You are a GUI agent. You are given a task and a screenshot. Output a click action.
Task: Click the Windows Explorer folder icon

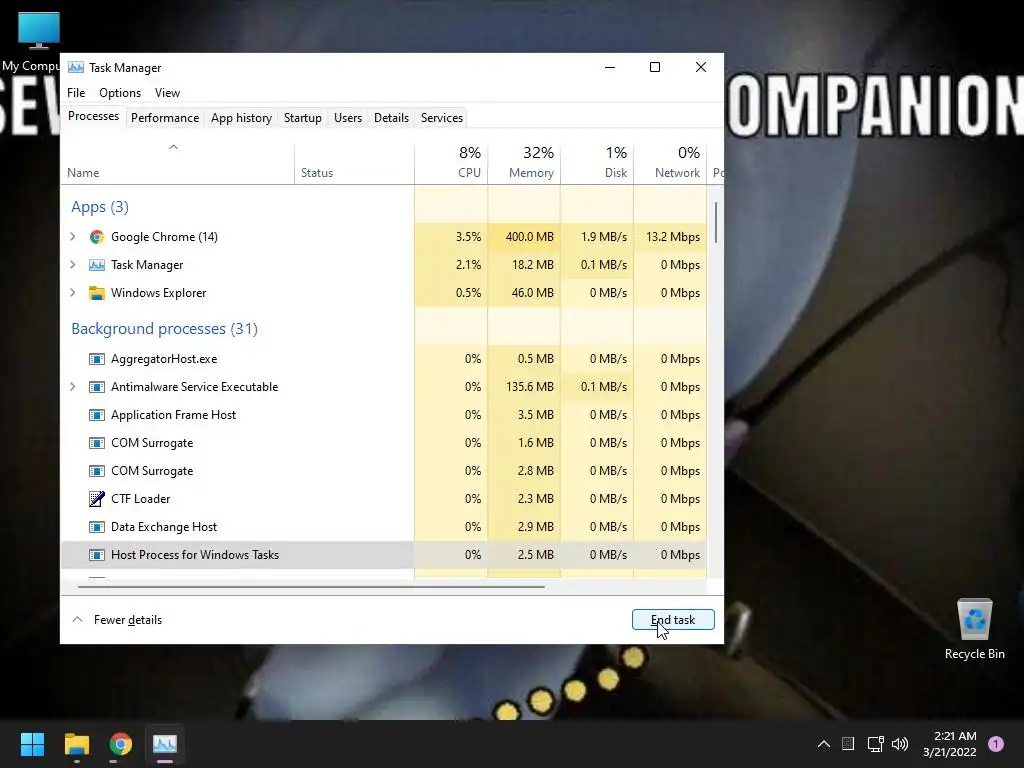click(x=97, y=293)
